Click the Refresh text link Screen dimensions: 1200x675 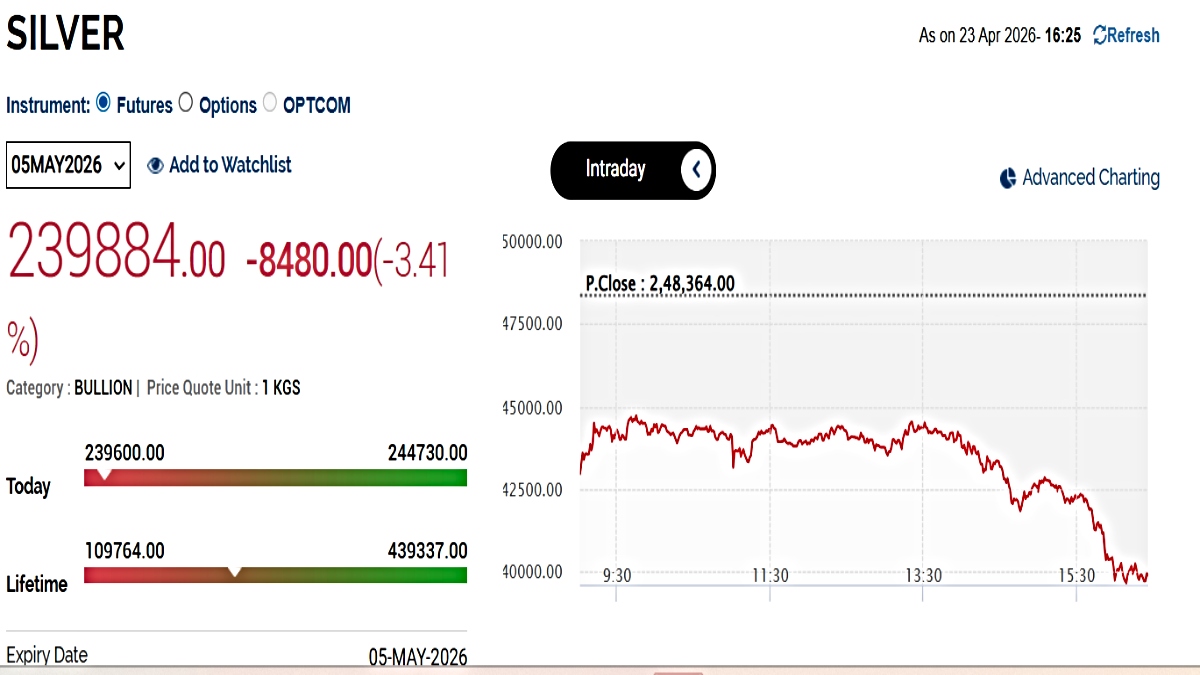click(x=1133, y=35)
